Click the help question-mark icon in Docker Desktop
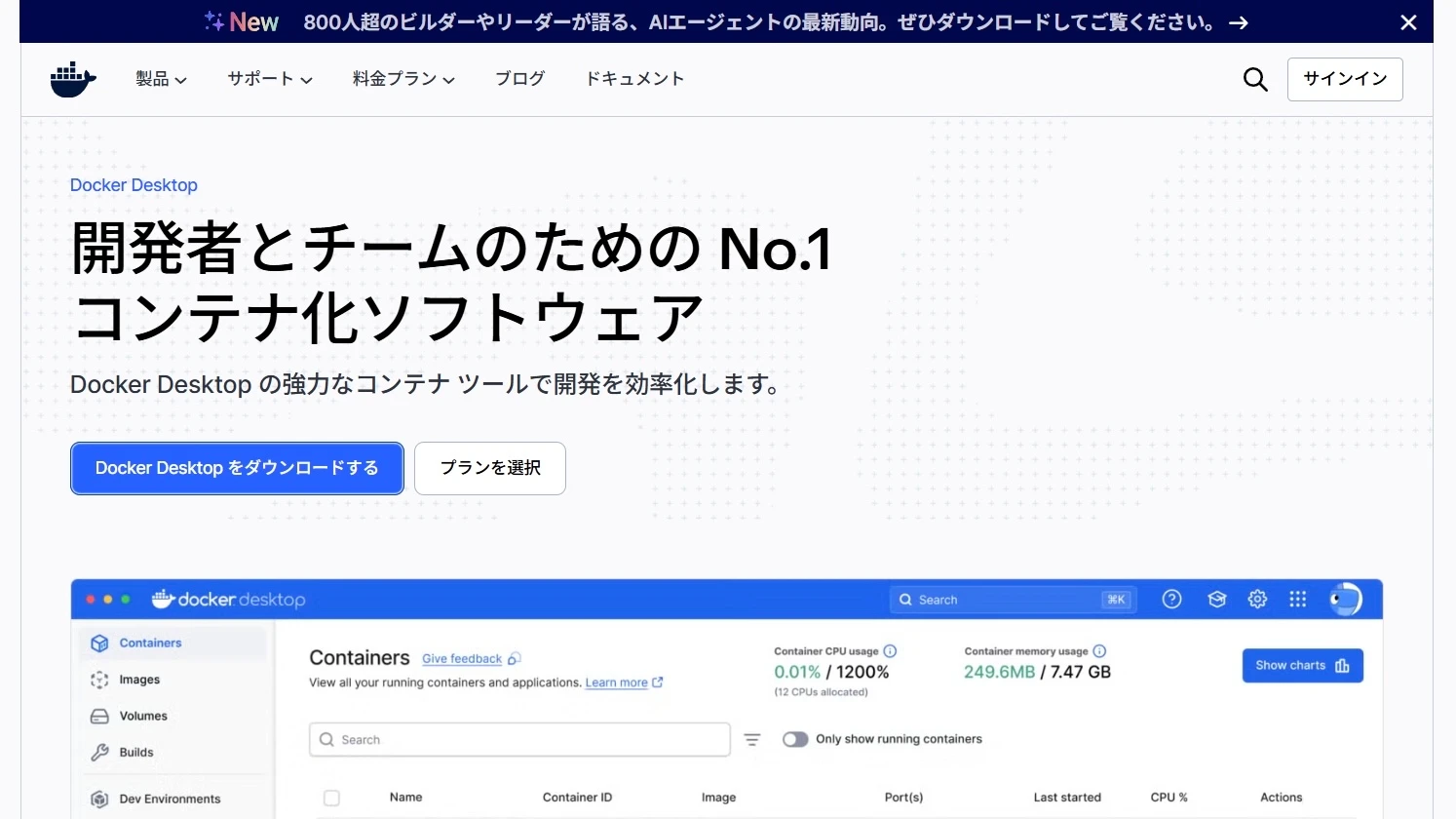The width and height of the screenshot is (1456, 819). tap(1171, 600)
